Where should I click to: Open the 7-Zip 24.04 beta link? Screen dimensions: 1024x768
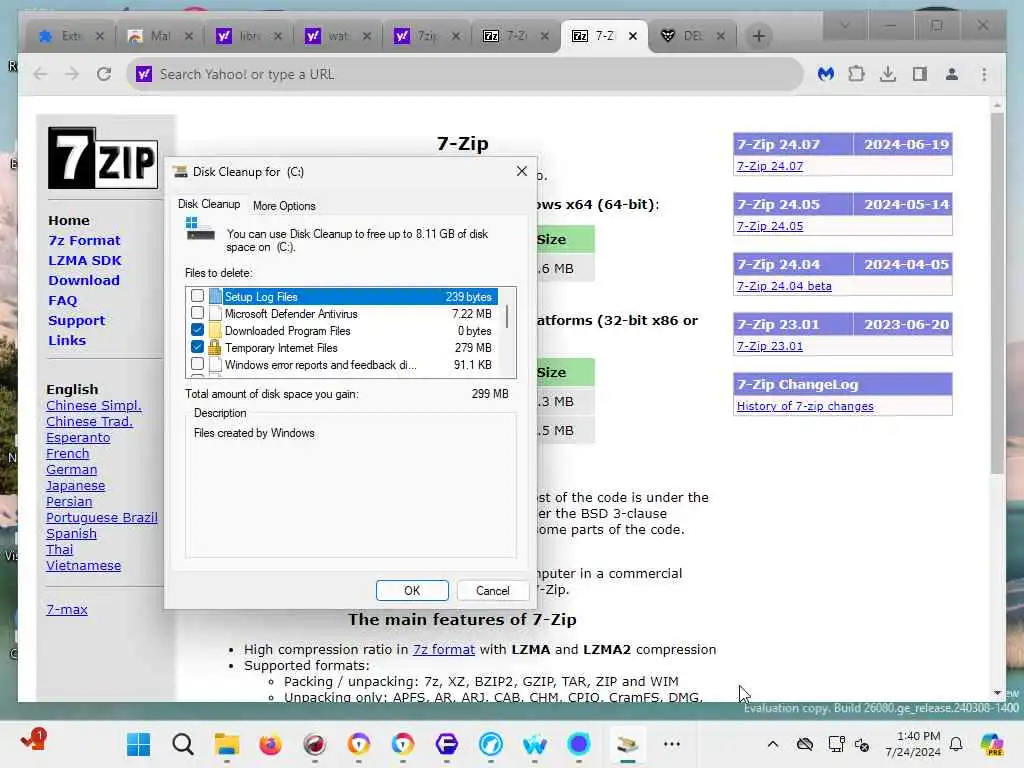(784, 286)
